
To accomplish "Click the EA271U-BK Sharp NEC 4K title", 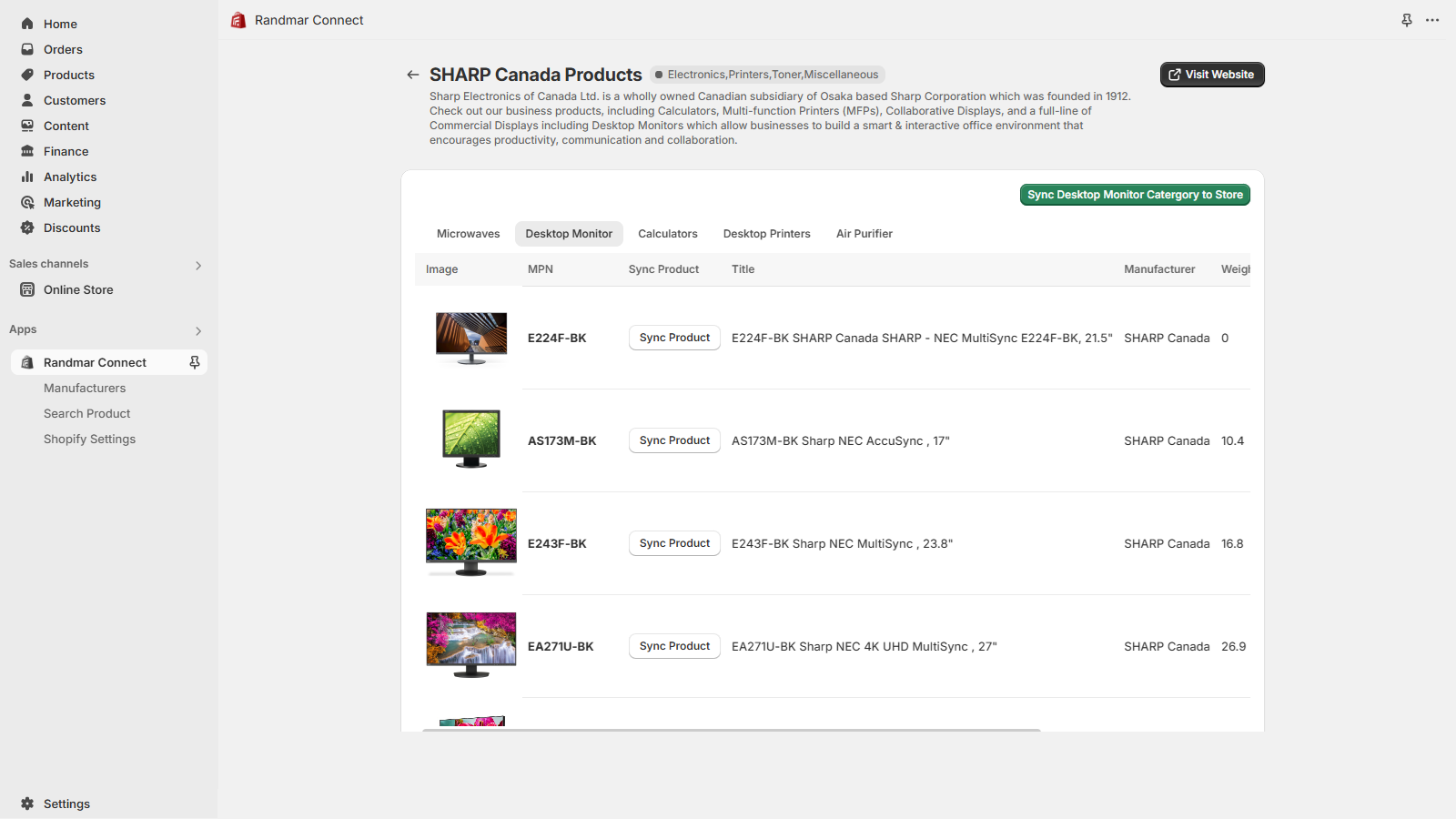I will tap(864, 646).
